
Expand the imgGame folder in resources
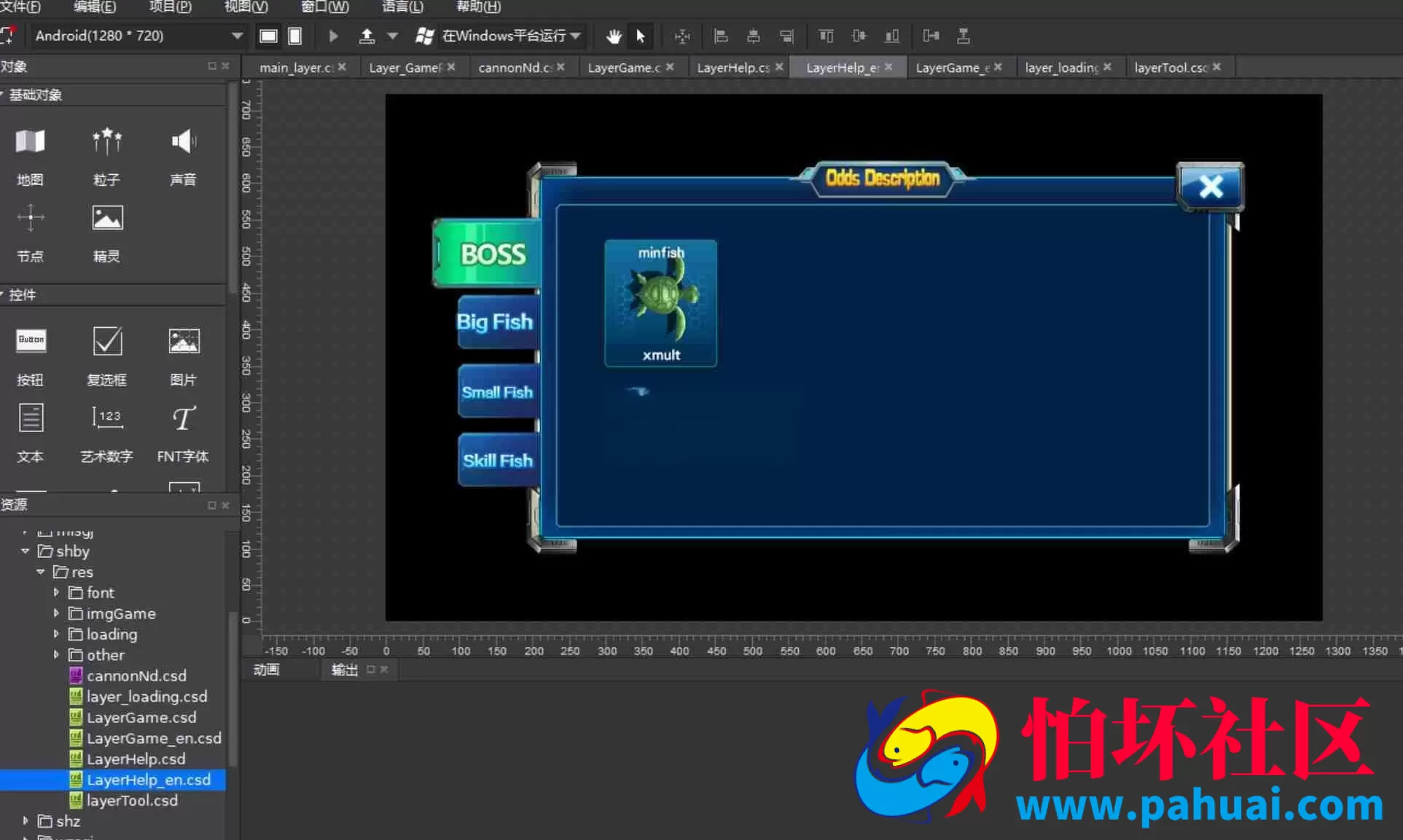coord(56,613)
